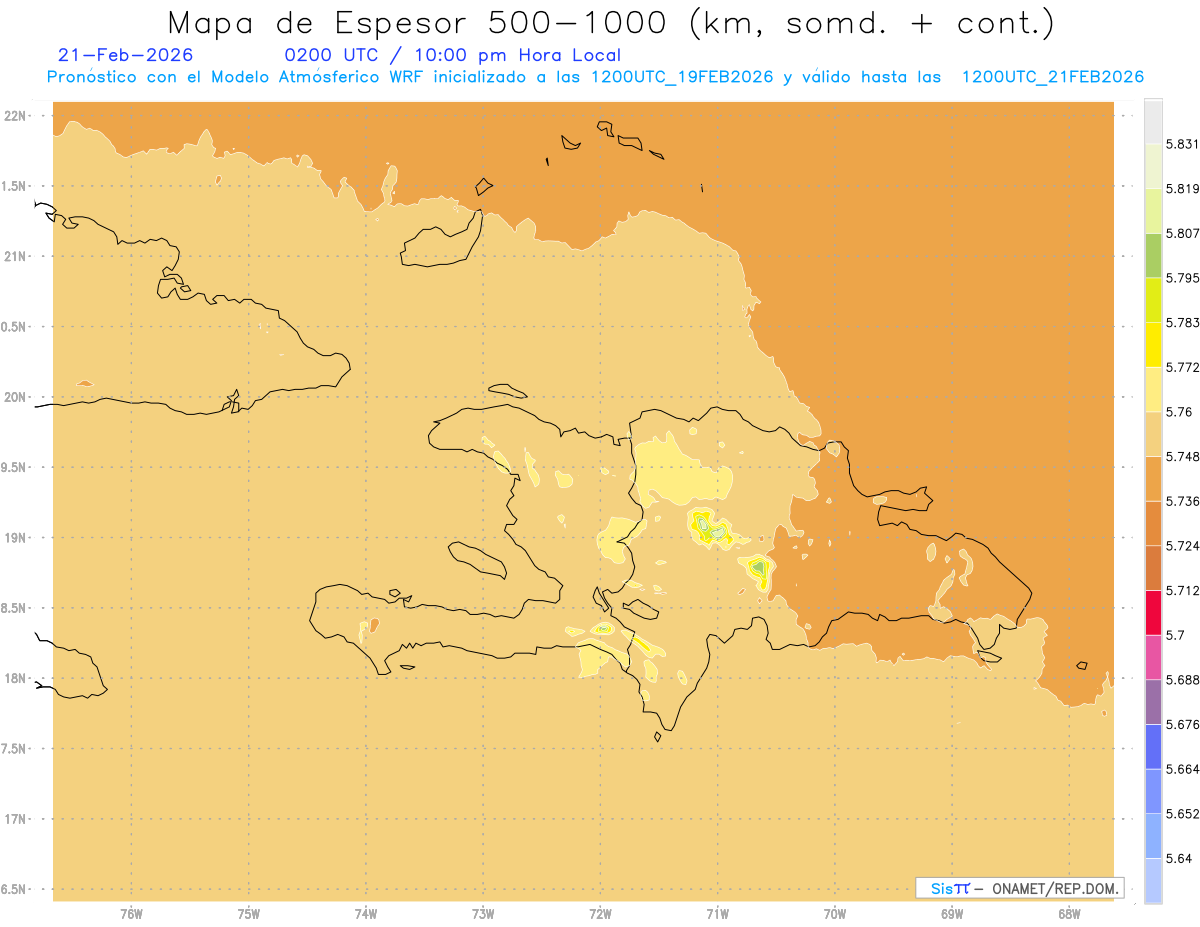Screen dimensions: 1200x927
Task: Click the latitude label 18N
Action: click(15, 678)
